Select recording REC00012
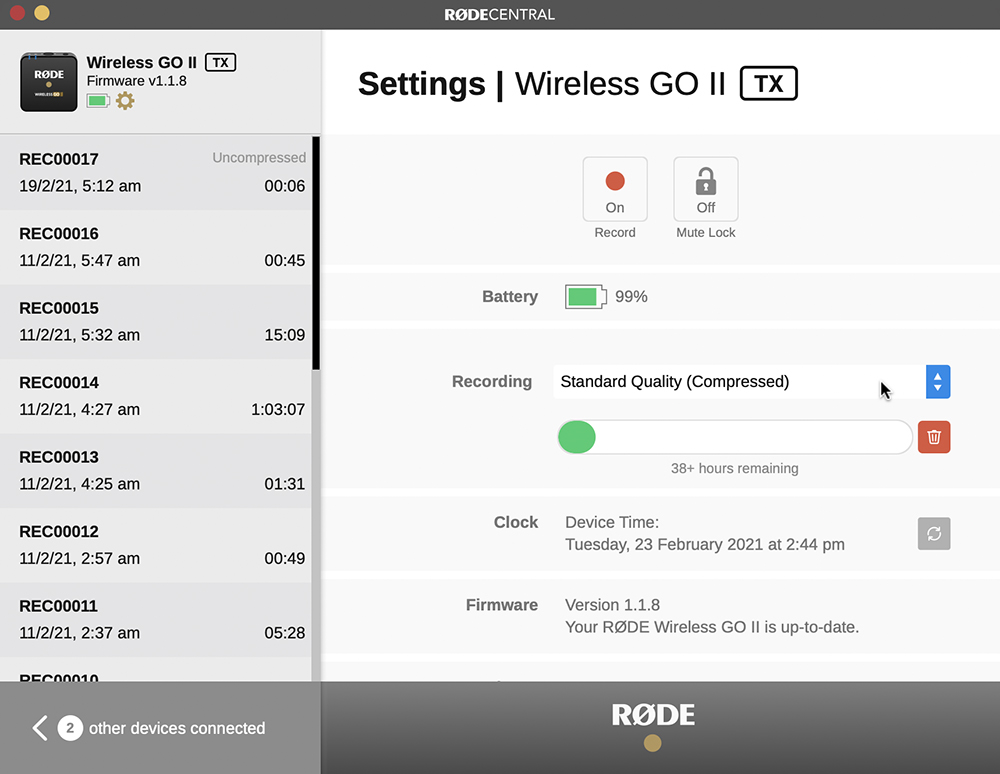The height and width of the screenshot is (774, 1000). (160, 545)
